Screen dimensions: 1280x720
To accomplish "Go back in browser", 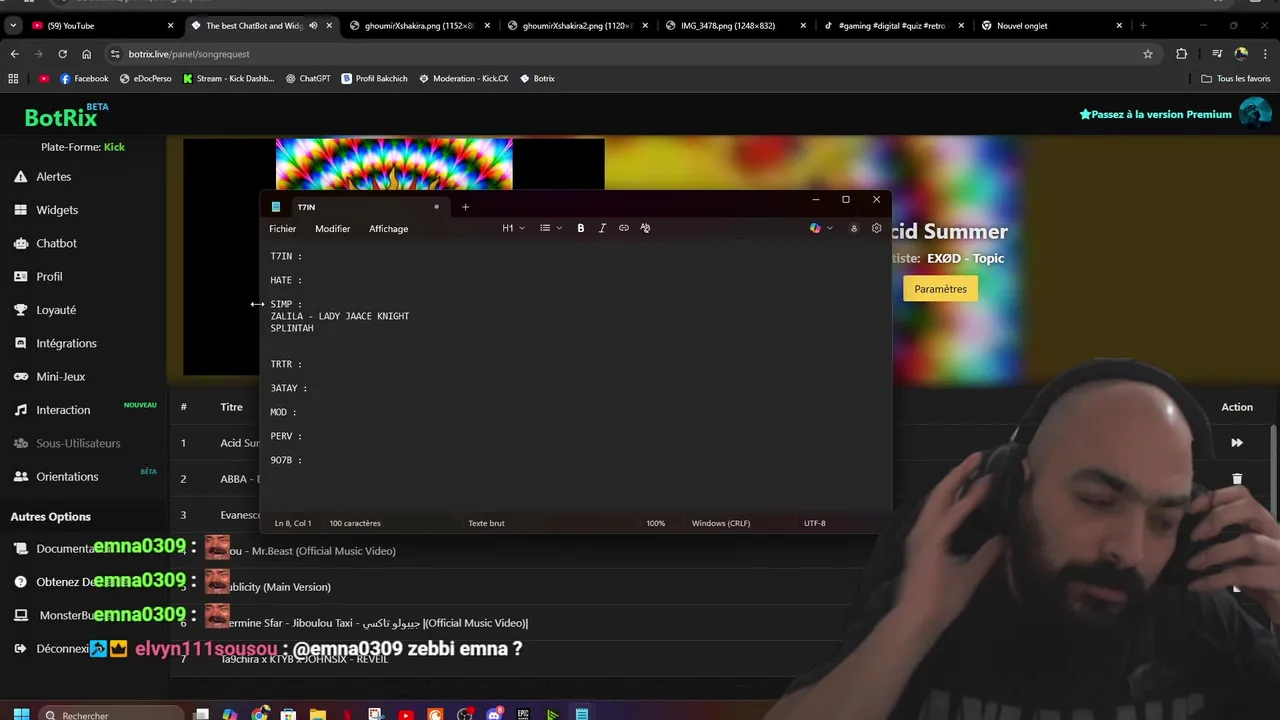I will pos(14,54).
